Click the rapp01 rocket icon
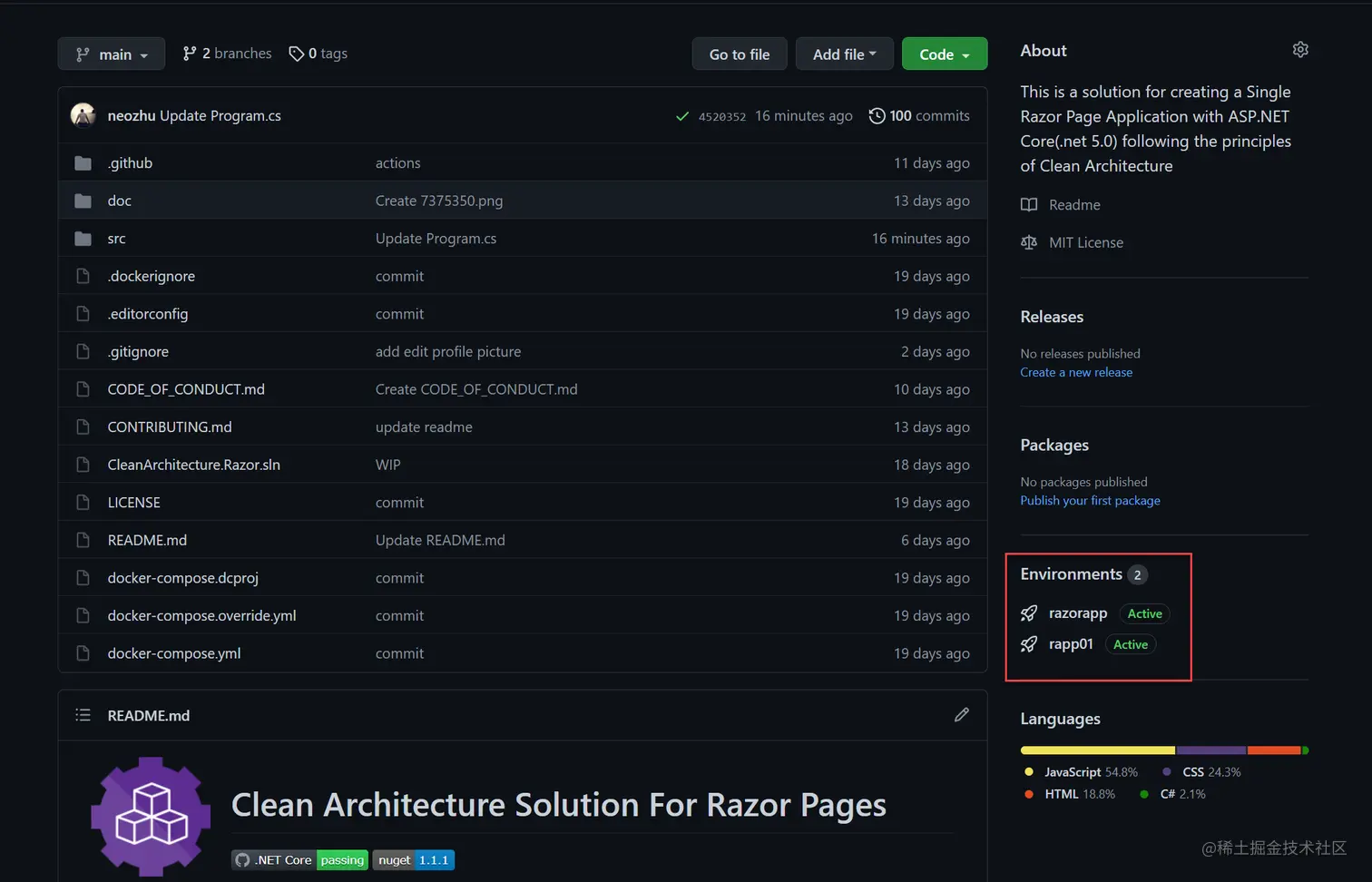The height and width of the screenshot is (882, 1372). [1029, 644]
